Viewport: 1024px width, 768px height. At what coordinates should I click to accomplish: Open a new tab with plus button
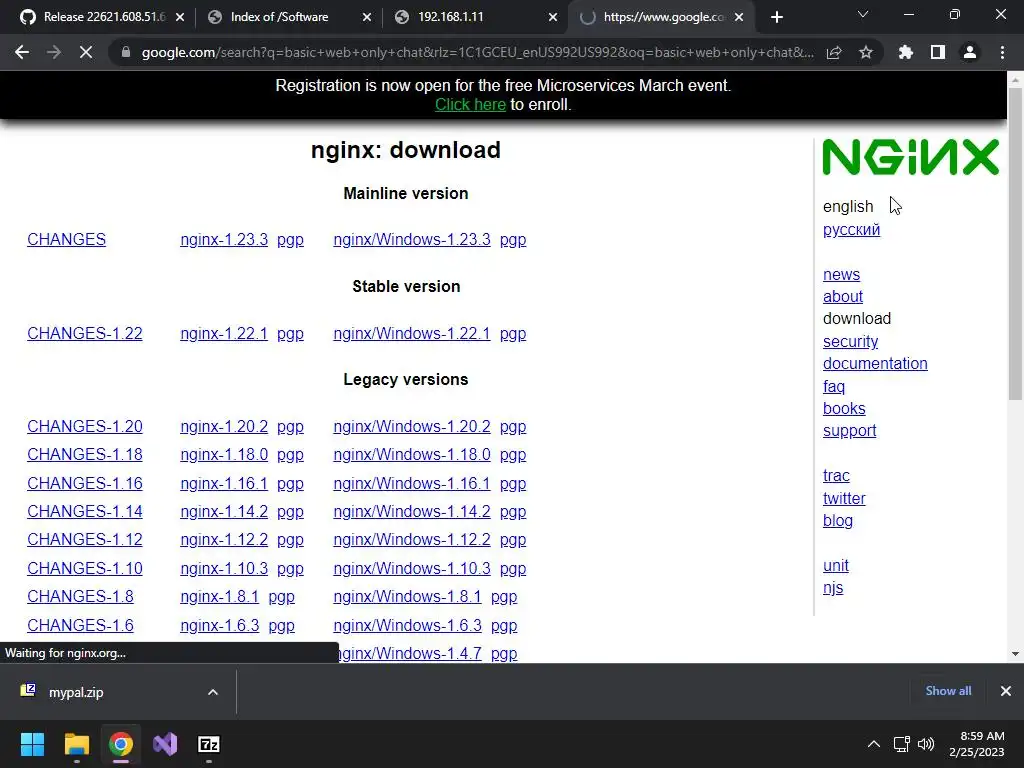point(776,17)
